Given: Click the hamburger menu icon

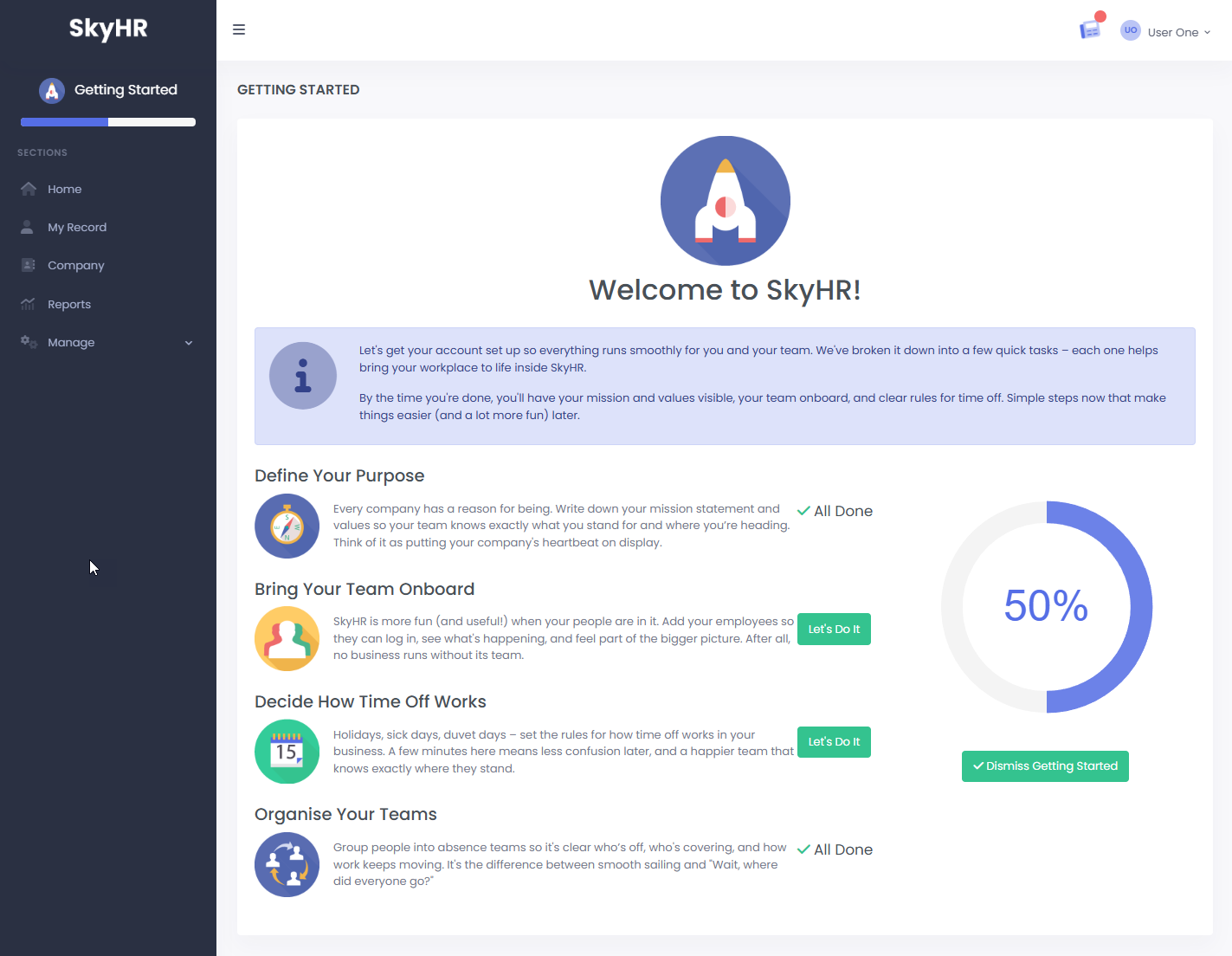Looking at the screenshot, I should (x=239, y=30).
